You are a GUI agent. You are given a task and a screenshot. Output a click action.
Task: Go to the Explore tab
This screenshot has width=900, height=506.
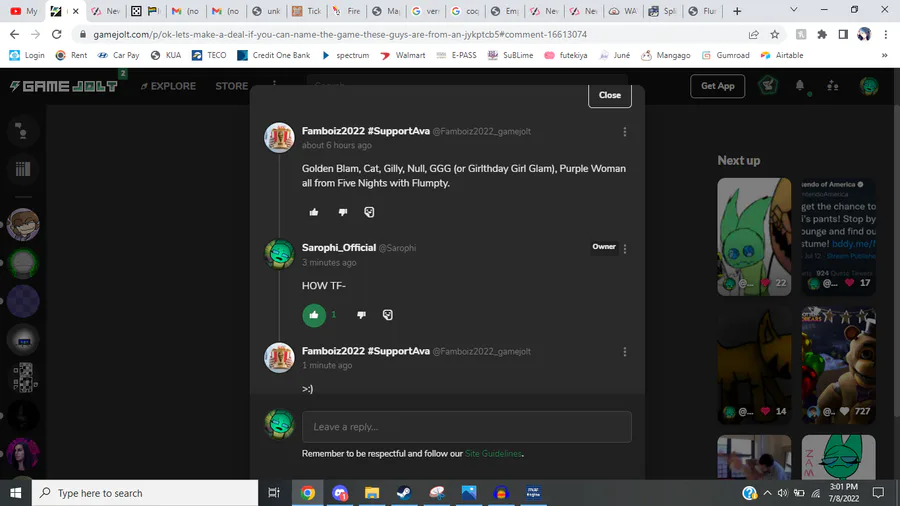click(x=168, y=86)
